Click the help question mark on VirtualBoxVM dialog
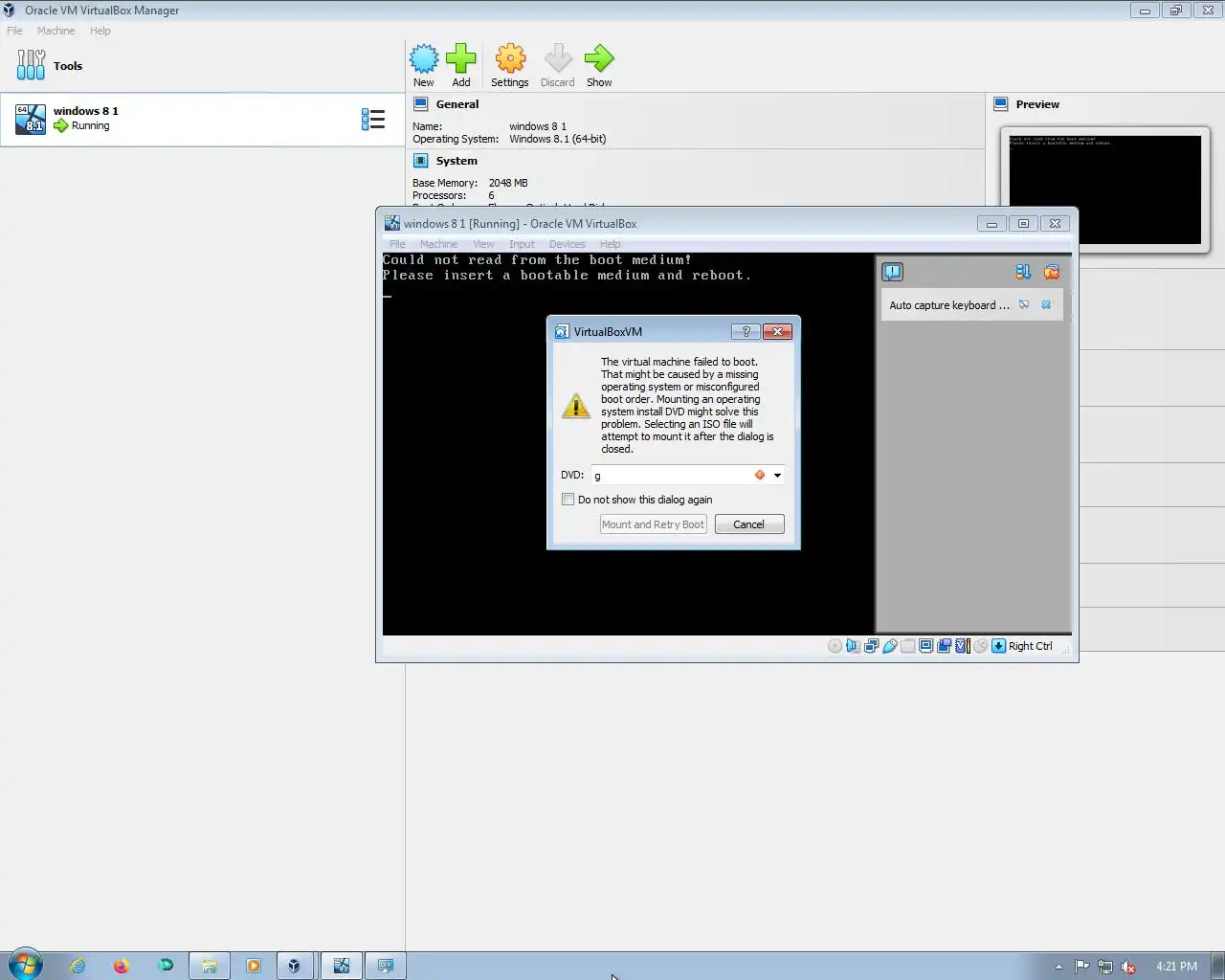This screenshot has height=980, width=1225. point(746,331)
